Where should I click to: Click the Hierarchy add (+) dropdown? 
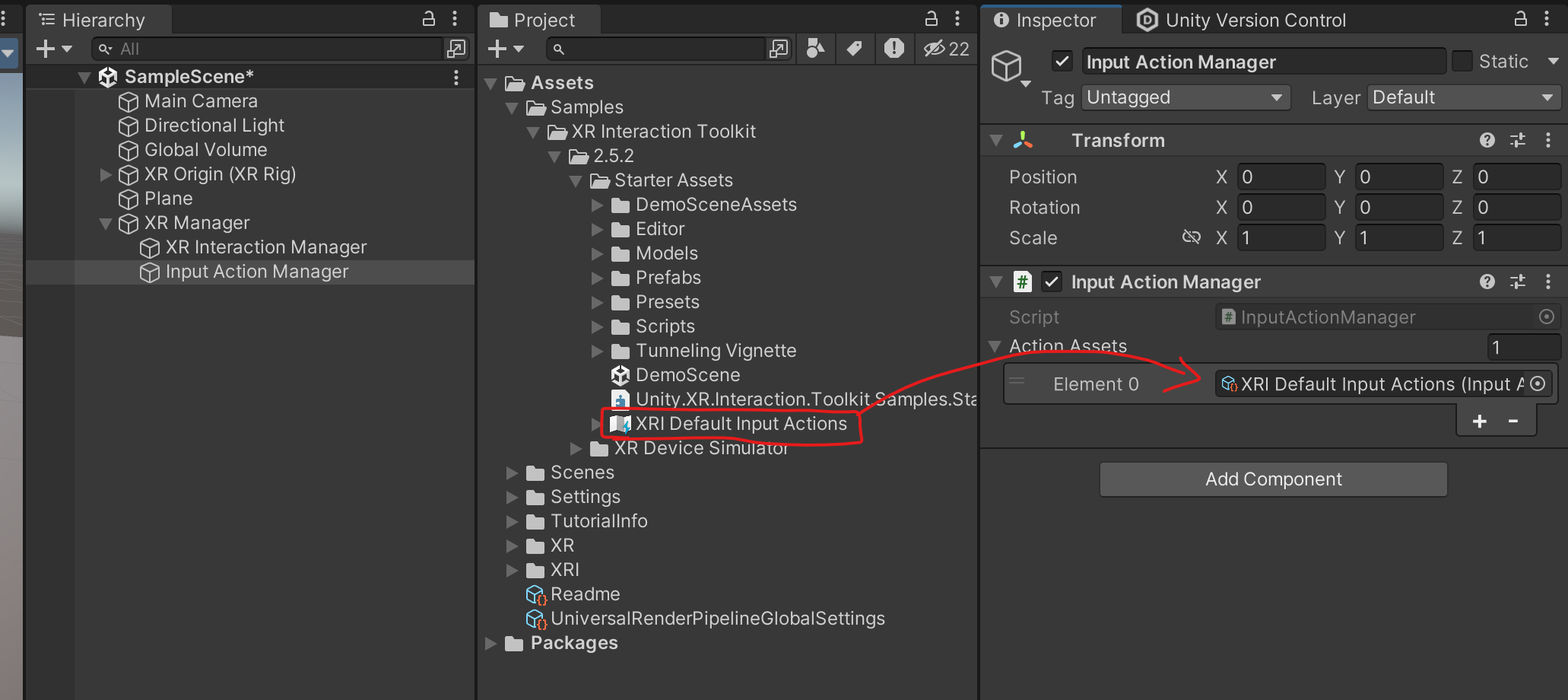[x=54, y=49]
